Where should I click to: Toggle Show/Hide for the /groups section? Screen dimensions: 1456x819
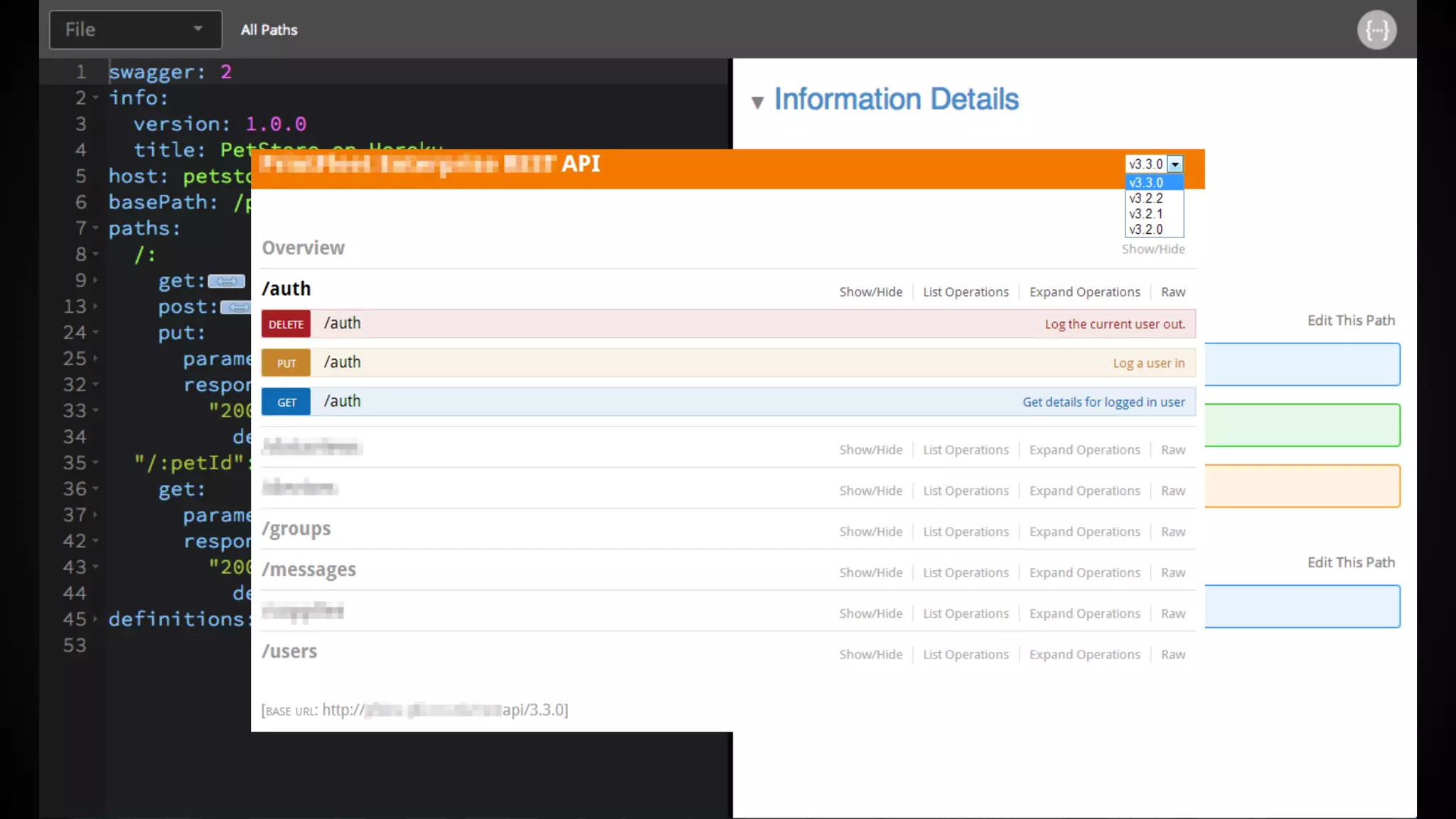[870, 532]
